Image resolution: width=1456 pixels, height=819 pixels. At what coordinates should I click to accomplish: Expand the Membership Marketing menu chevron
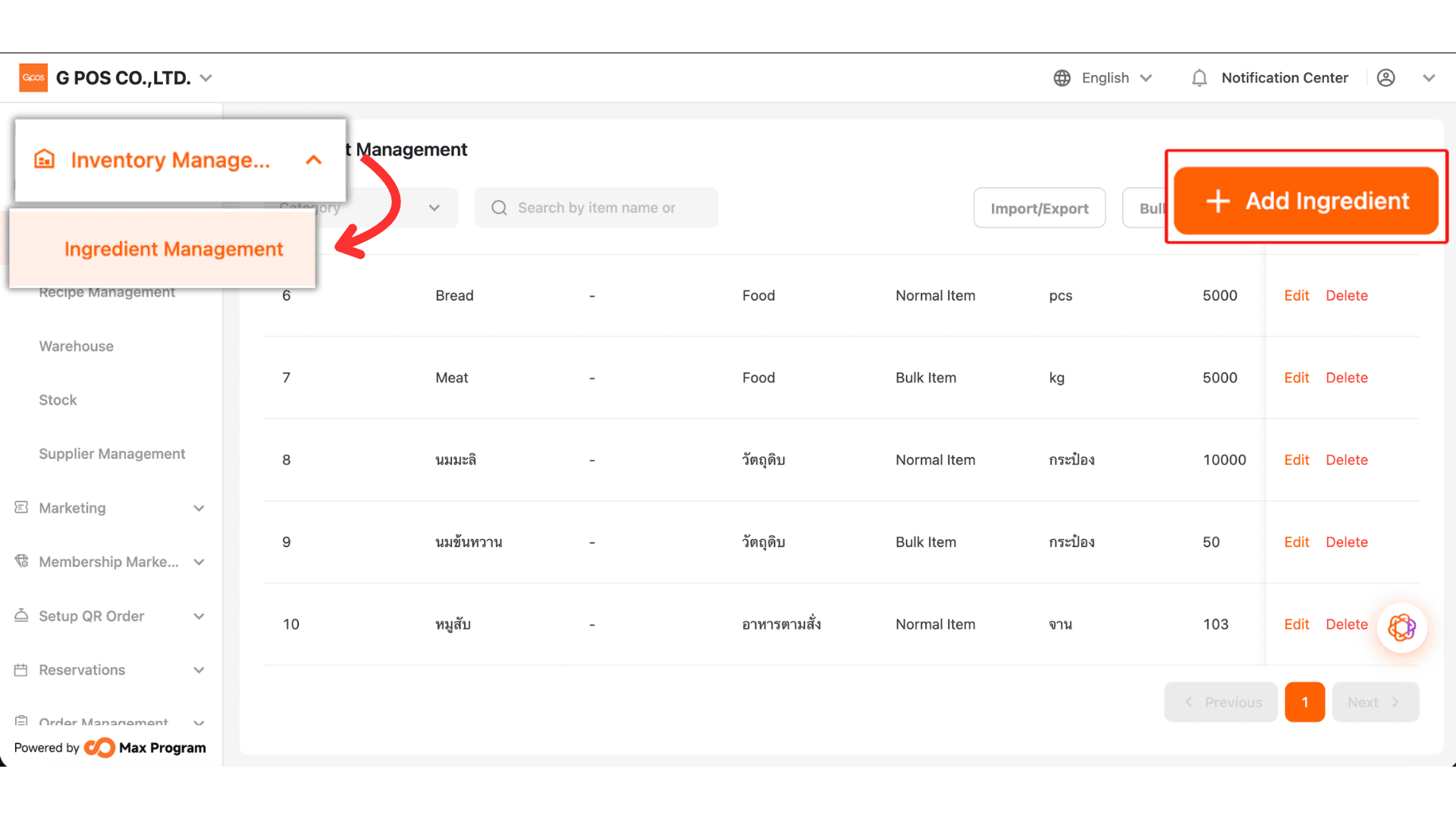click(x=199, y=562)
